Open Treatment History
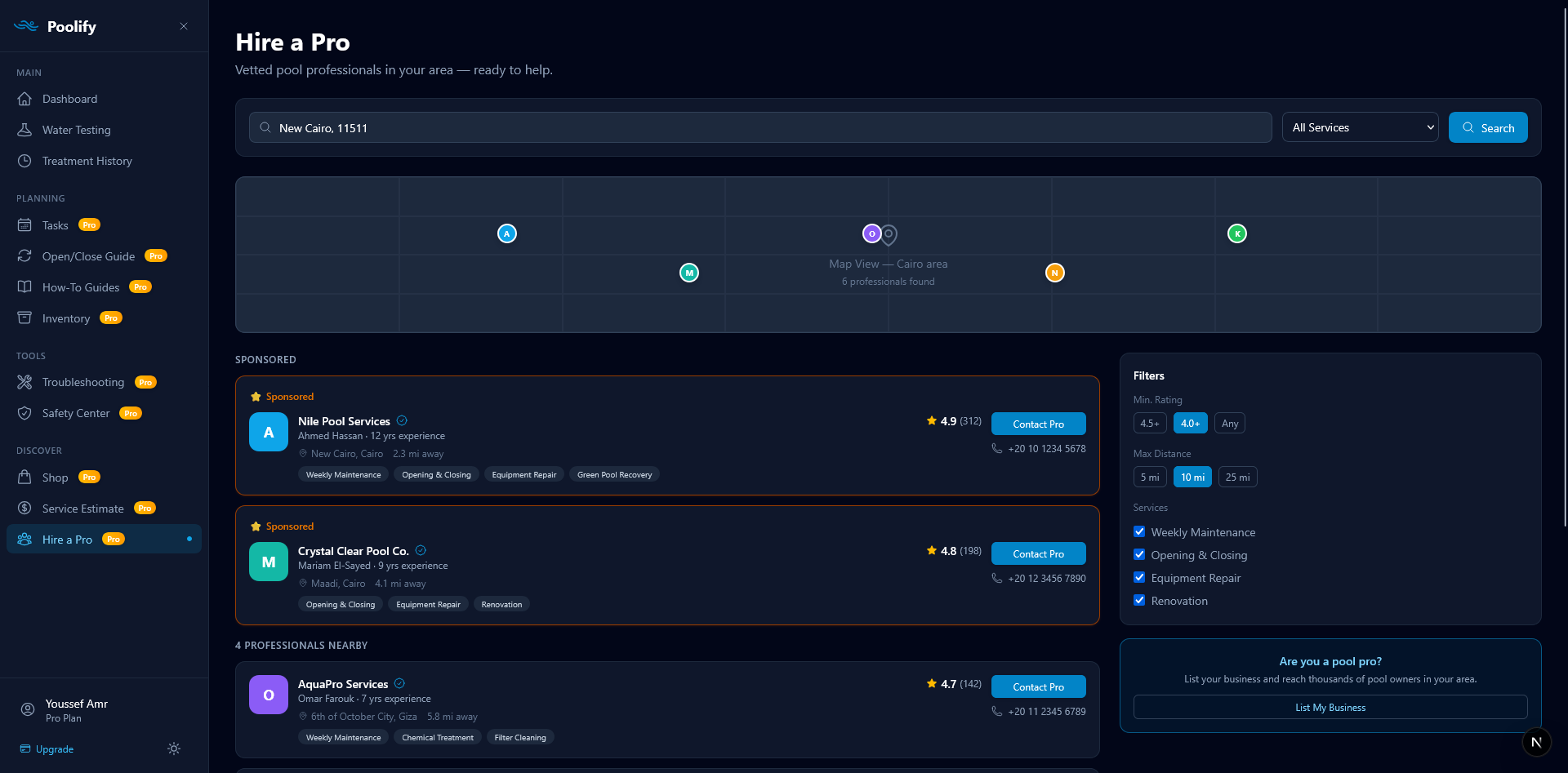1568x773 pixels. [x=104, y=161]
